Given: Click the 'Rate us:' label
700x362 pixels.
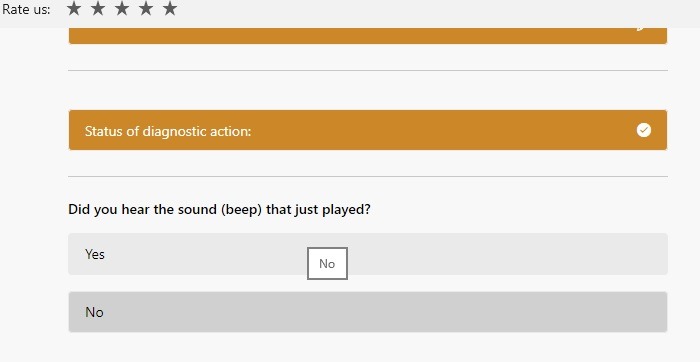Looking at the screenshot, I should [26, 9].
